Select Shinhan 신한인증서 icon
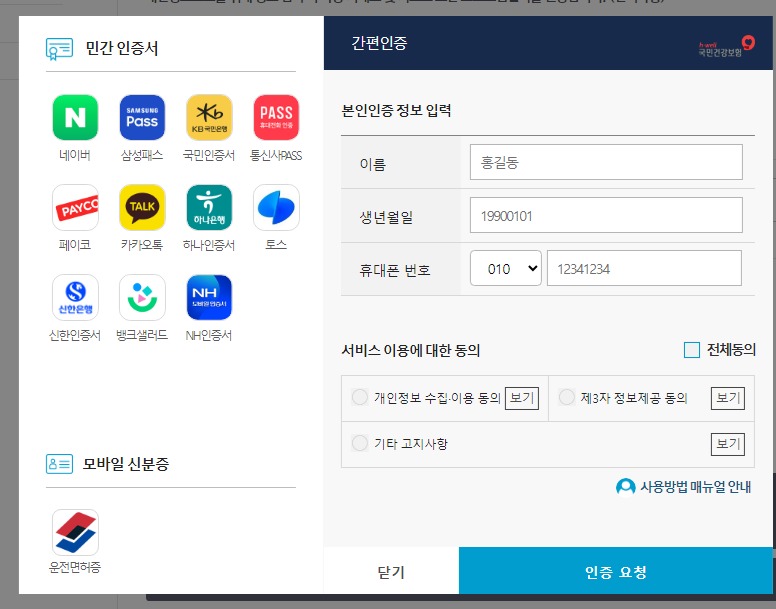This screenshot has height=609, width=776. 75,297
